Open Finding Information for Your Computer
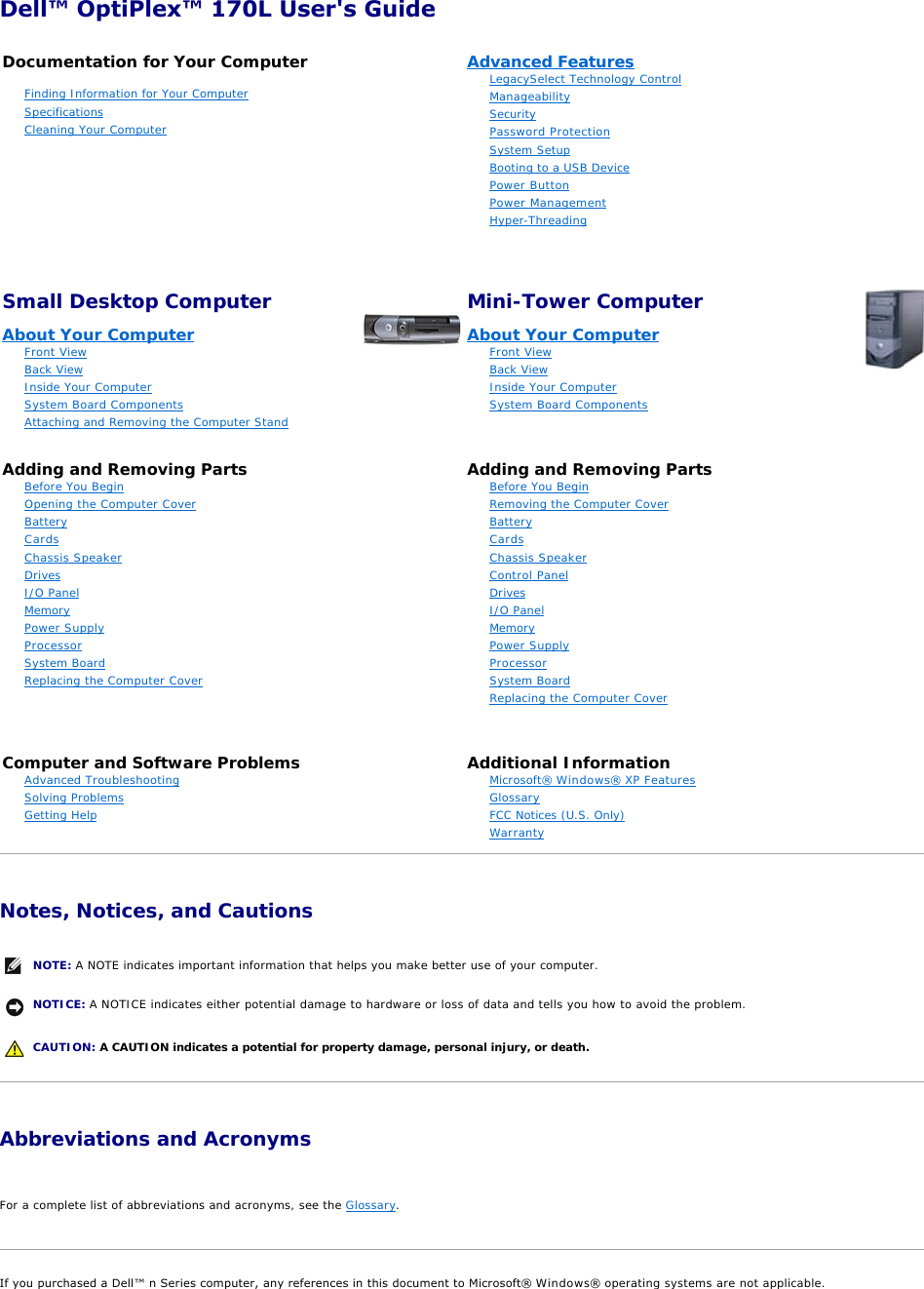 tap(136, 94)
